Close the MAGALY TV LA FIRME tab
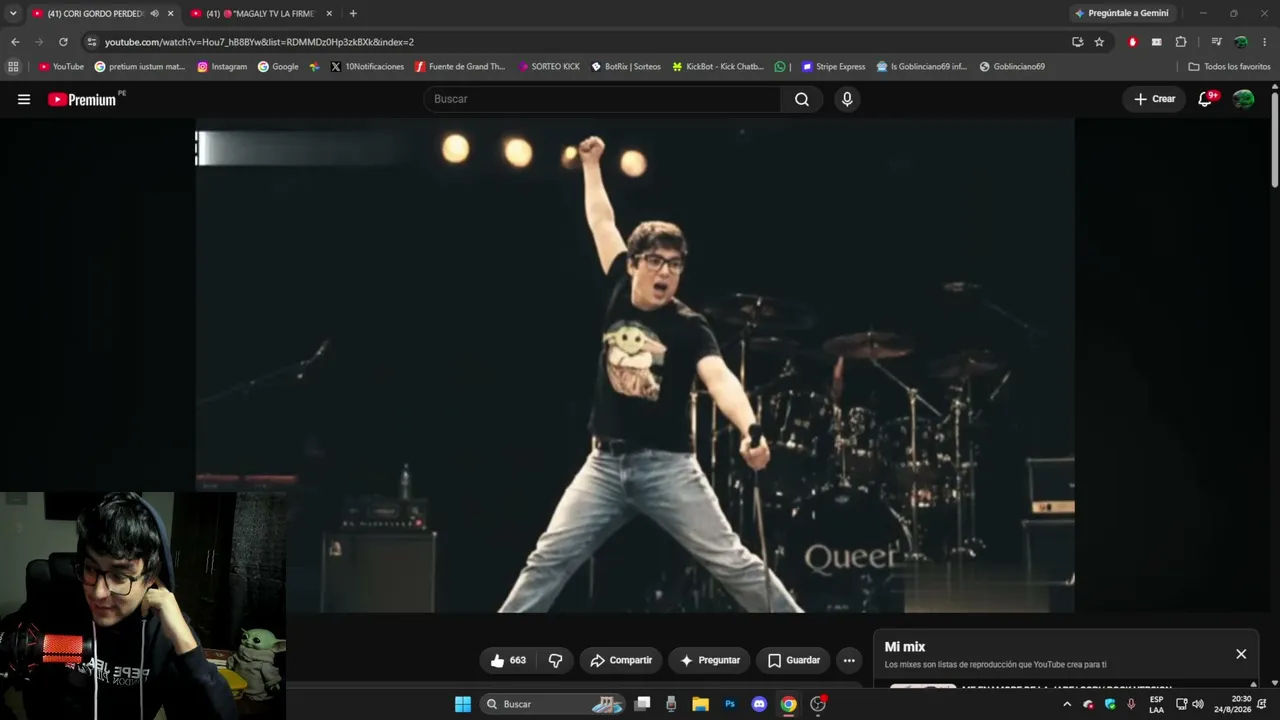 click(x=329, y=13)
